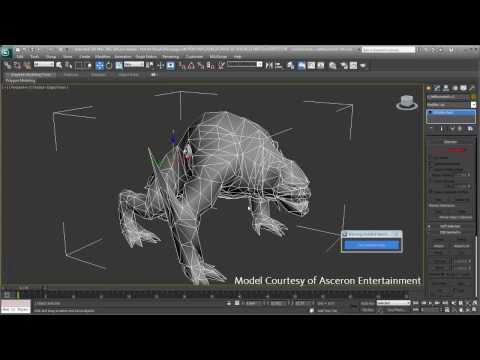Click the Use Pivot Point Center icon

click(x=150, y=65)
